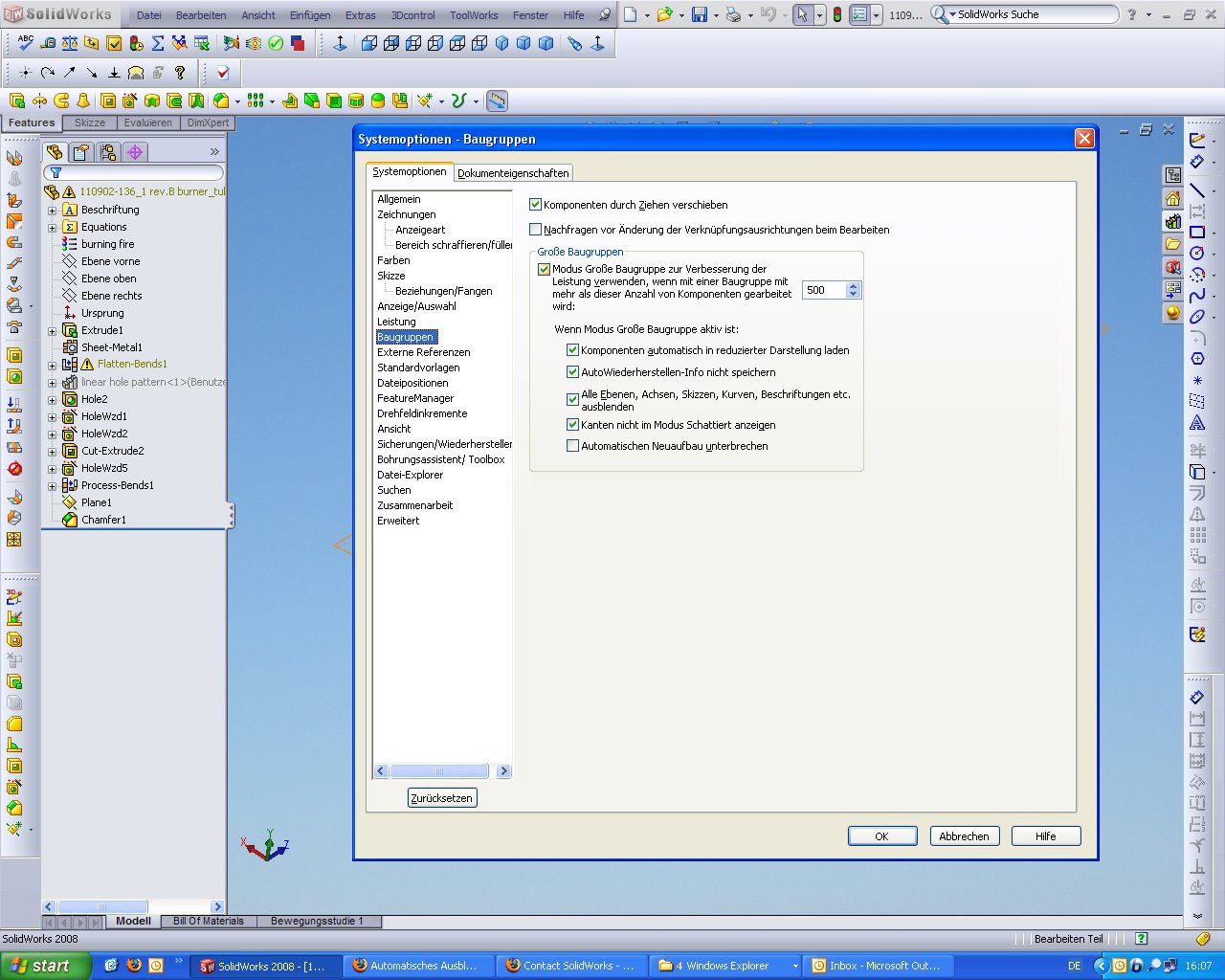This screenshot has width=1225, height=980.
Task: Open the DimXpertManager crosshair tab icon
Action: pyautogui.click(x=135, y=151)
